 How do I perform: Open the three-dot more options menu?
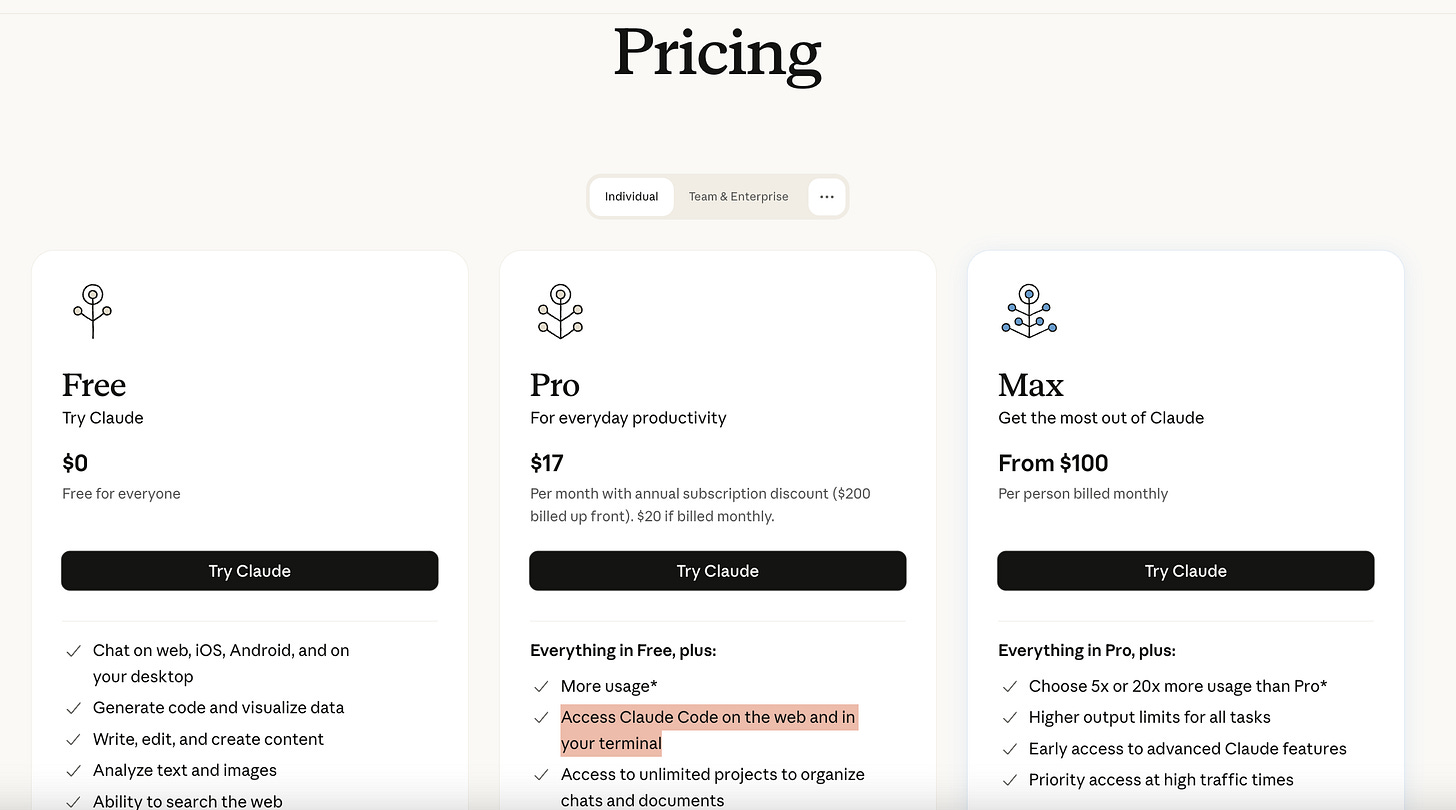coord(826,197)
